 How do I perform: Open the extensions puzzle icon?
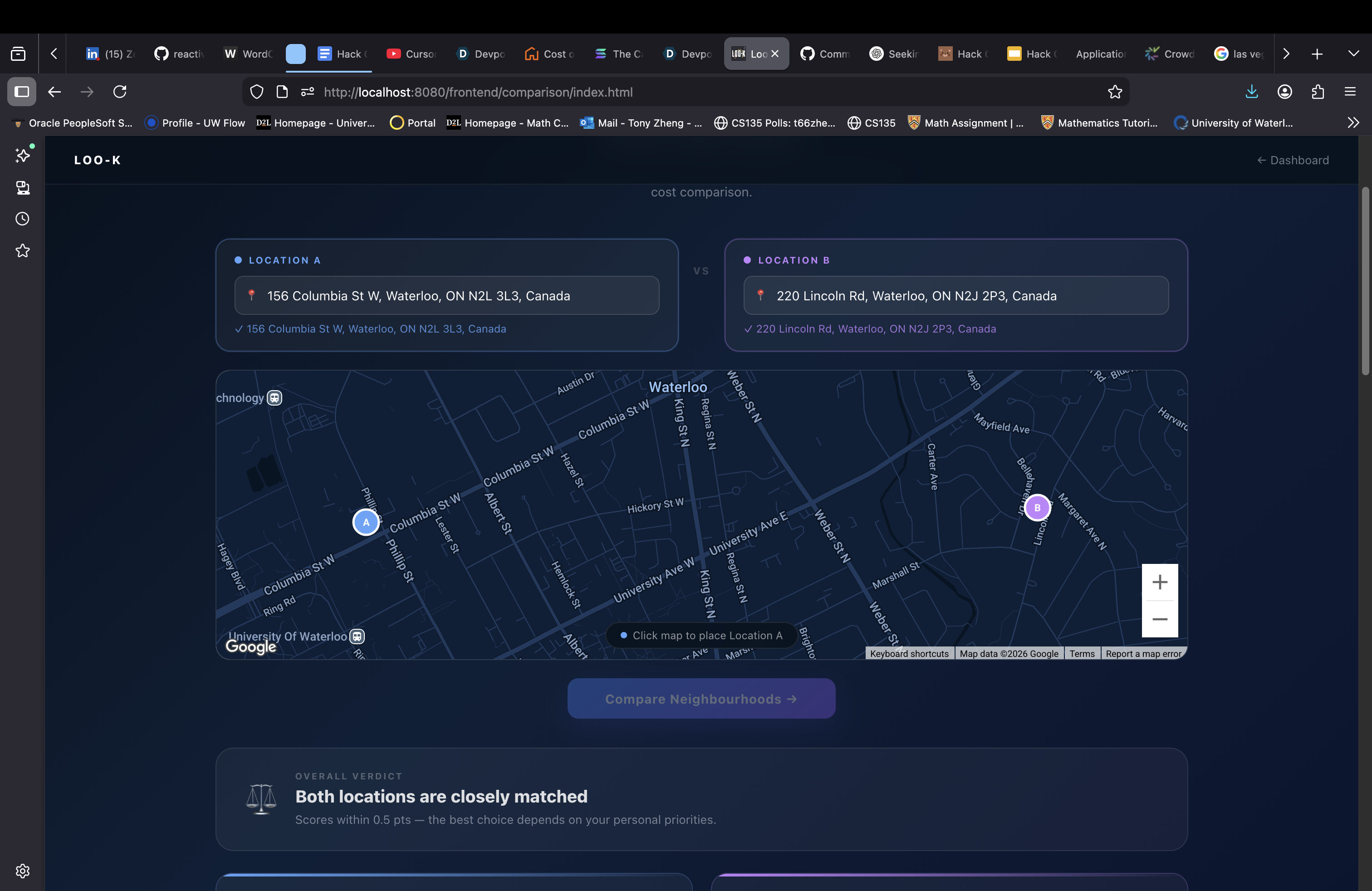coord(1317,92)
